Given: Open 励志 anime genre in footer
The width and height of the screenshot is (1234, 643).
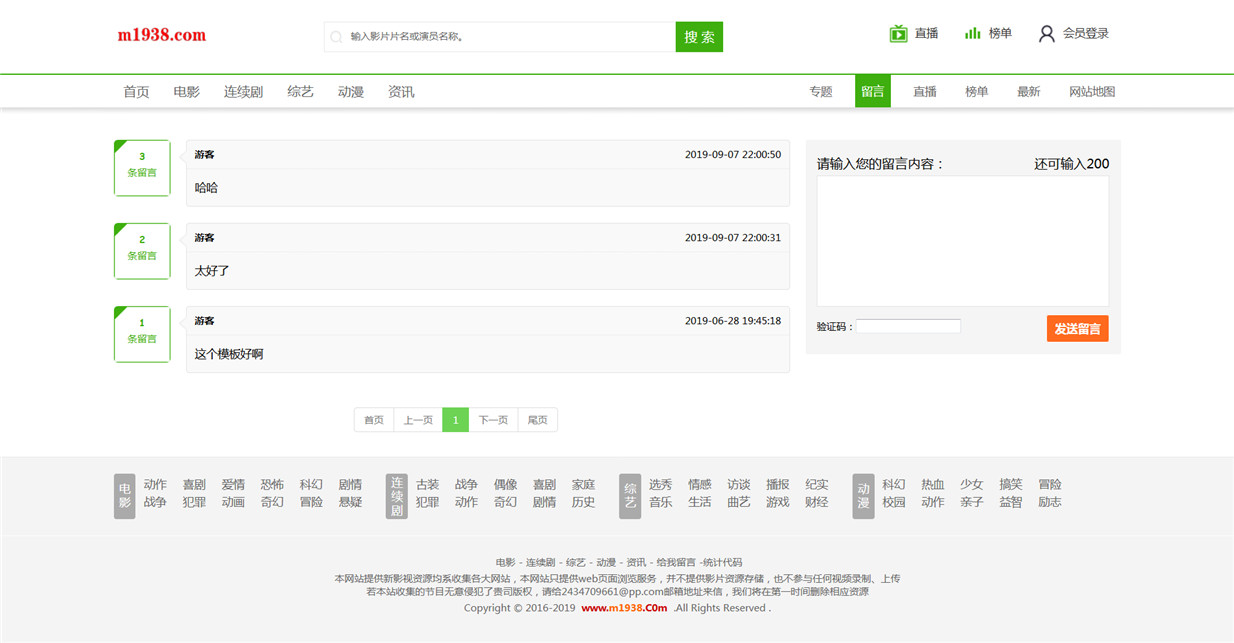Looking at the screenshot, I should click(x=1049, y=502).
